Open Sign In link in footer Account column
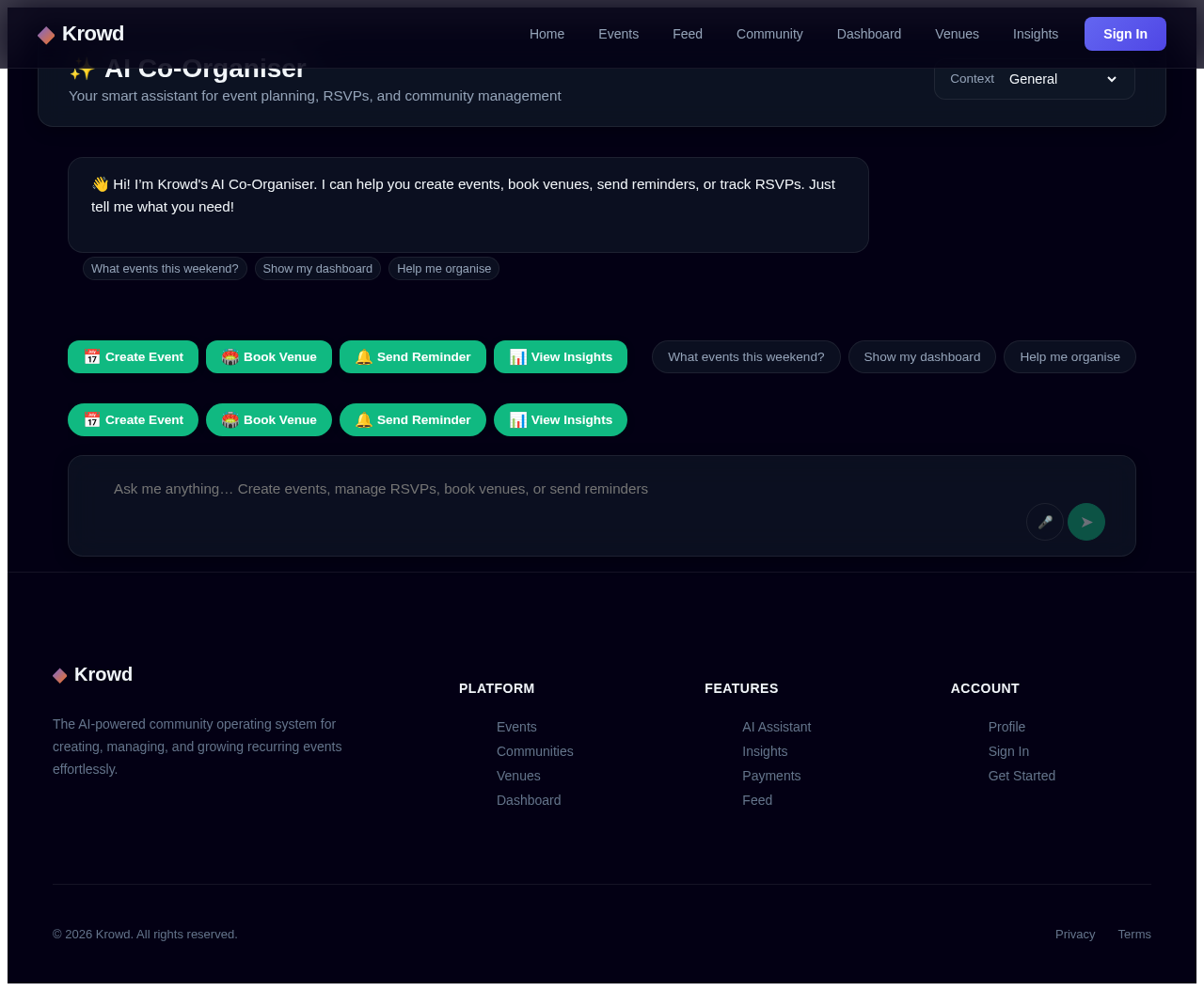The height and width of the screenshot is (991, 1204). pyautogui.click(x=1008, y=751)
